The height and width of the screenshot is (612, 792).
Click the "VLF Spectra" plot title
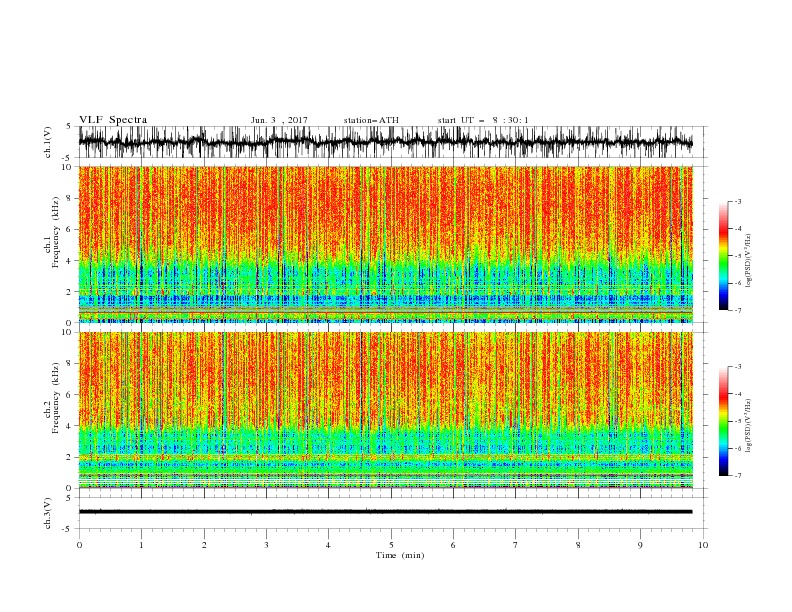coord(113,120)
